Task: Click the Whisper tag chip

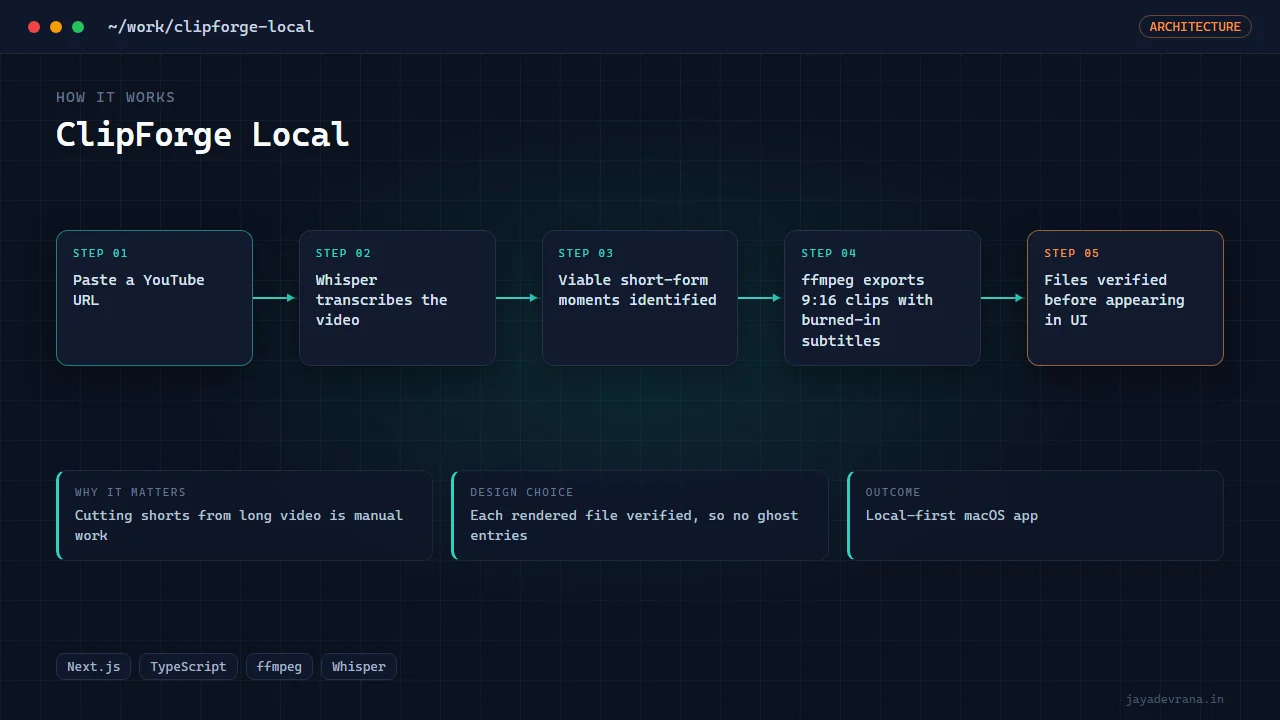Action: (359, 667)
